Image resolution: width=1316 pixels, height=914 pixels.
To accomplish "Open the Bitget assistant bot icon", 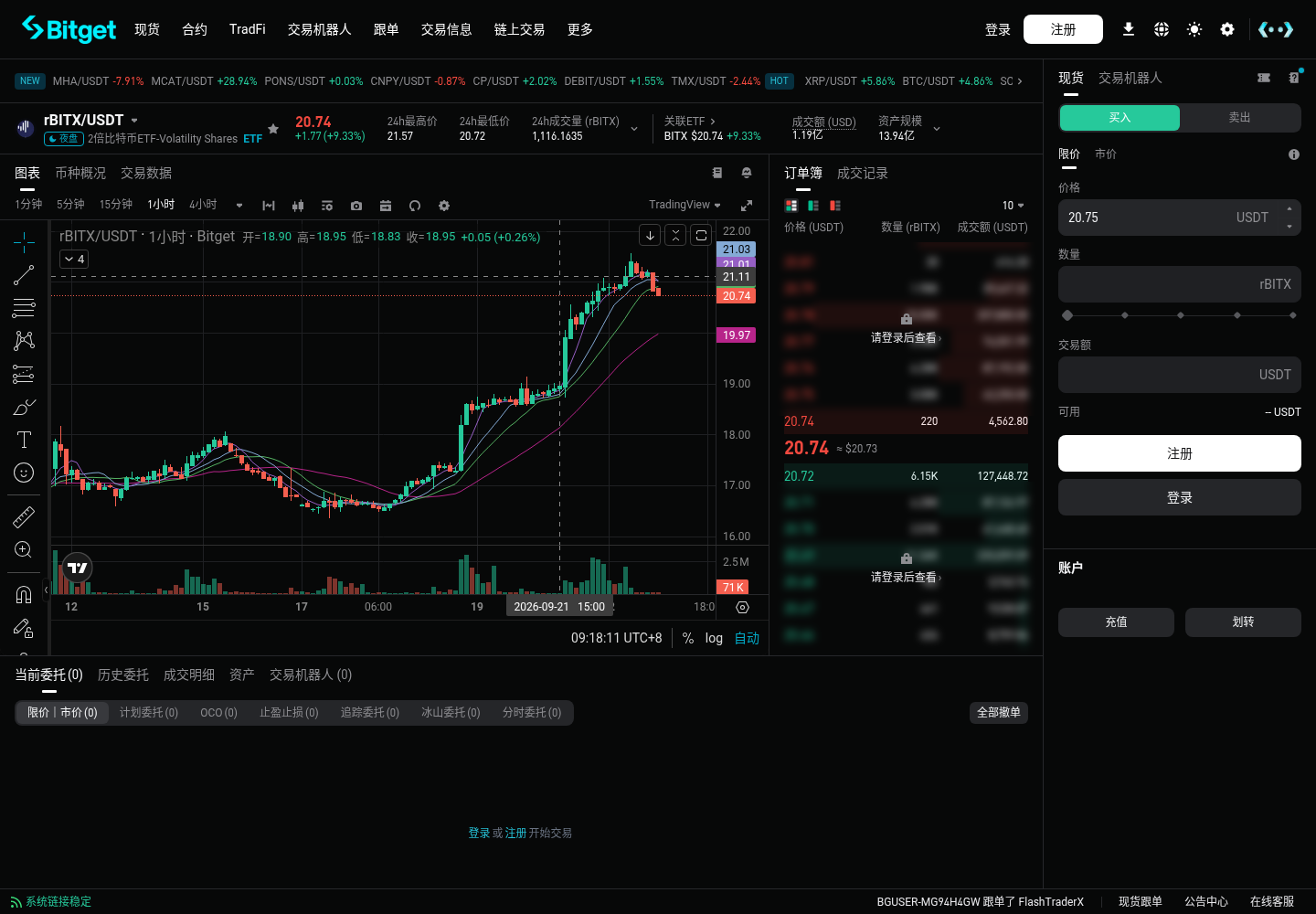I will click(x=1276, y=29).
